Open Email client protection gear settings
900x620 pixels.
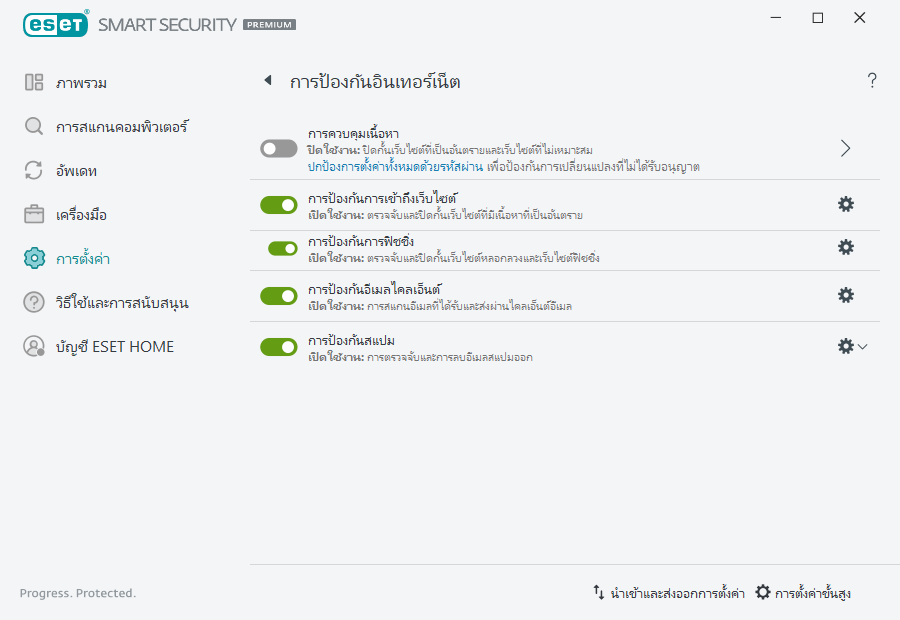tap(846, 295)
